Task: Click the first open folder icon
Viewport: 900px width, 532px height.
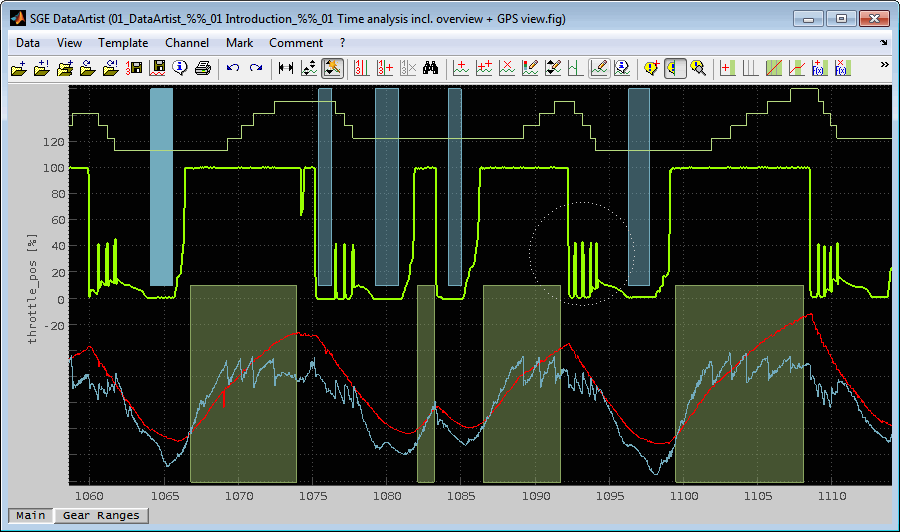Action: point(19,68)
